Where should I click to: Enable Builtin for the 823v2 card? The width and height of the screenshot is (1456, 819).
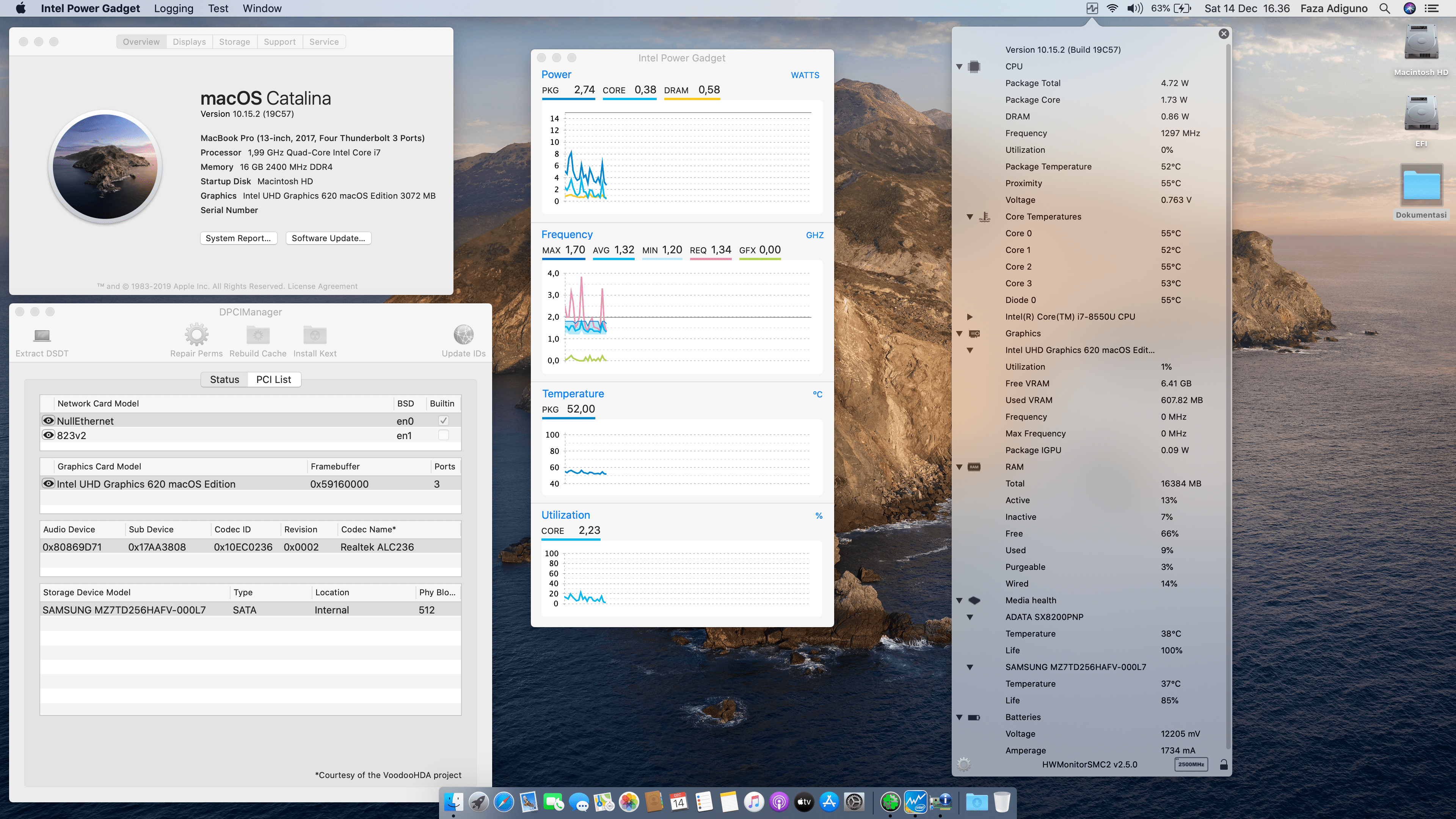444,435
